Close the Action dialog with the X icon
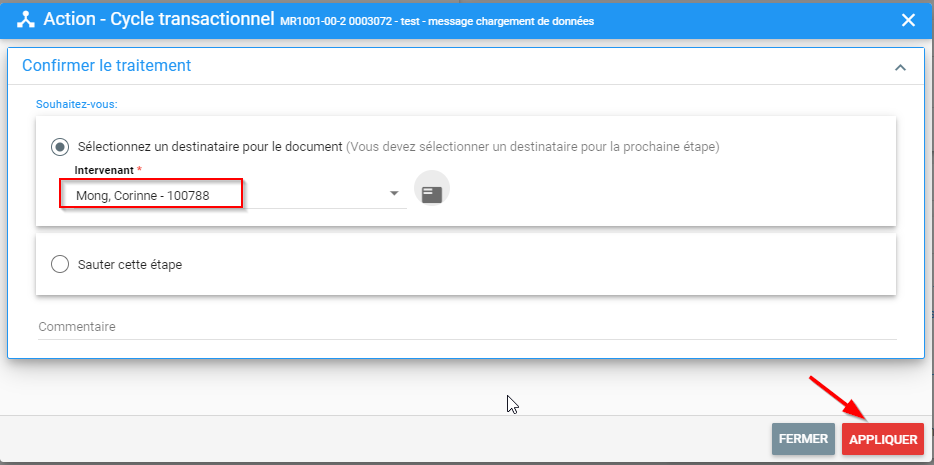Image resolution: width=934 pixels, height=465 pixels. click(908, 20)
